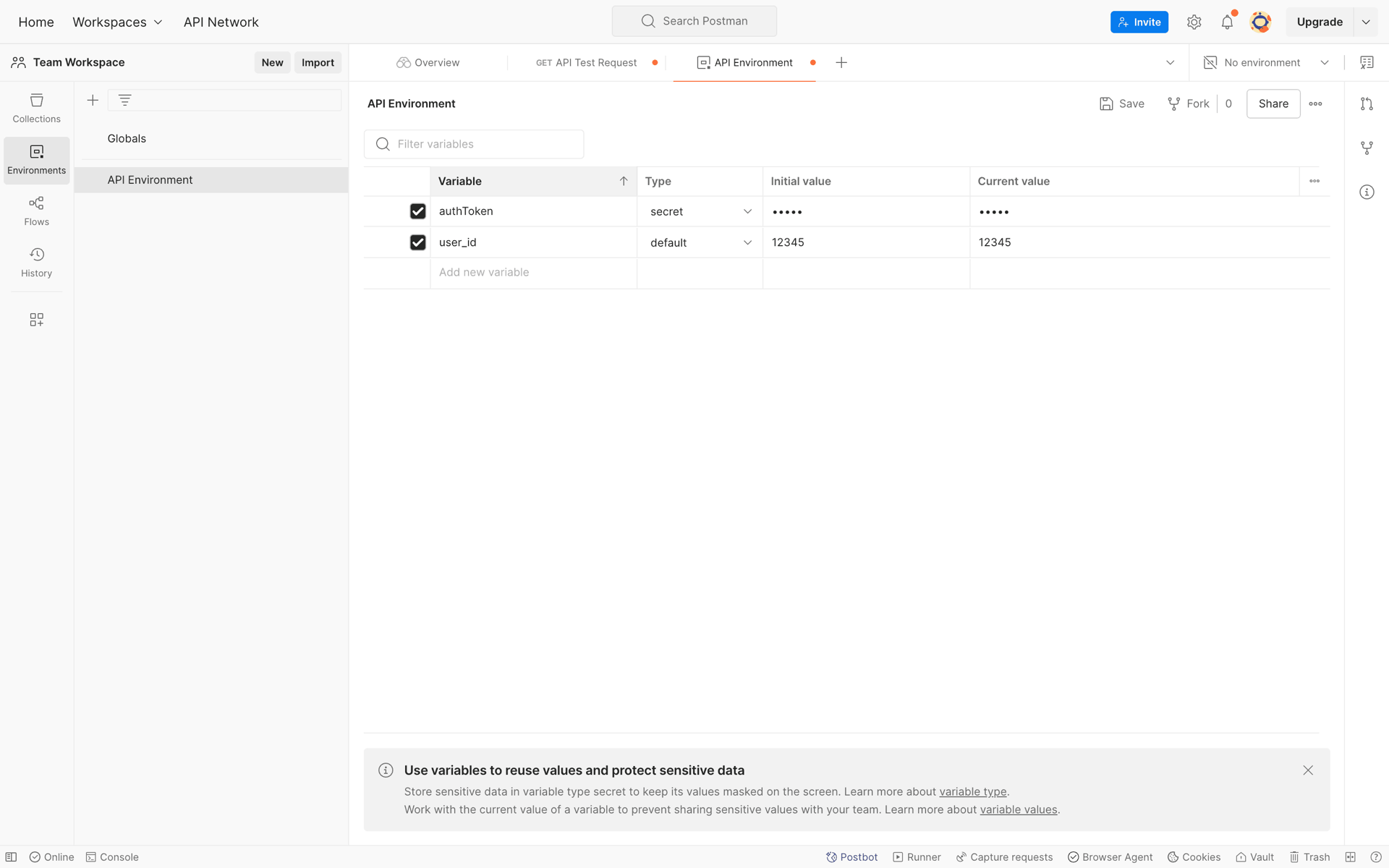This screenshot has height=868, width=1389.
Task: Open a new tab with plus
Action: 841,62
